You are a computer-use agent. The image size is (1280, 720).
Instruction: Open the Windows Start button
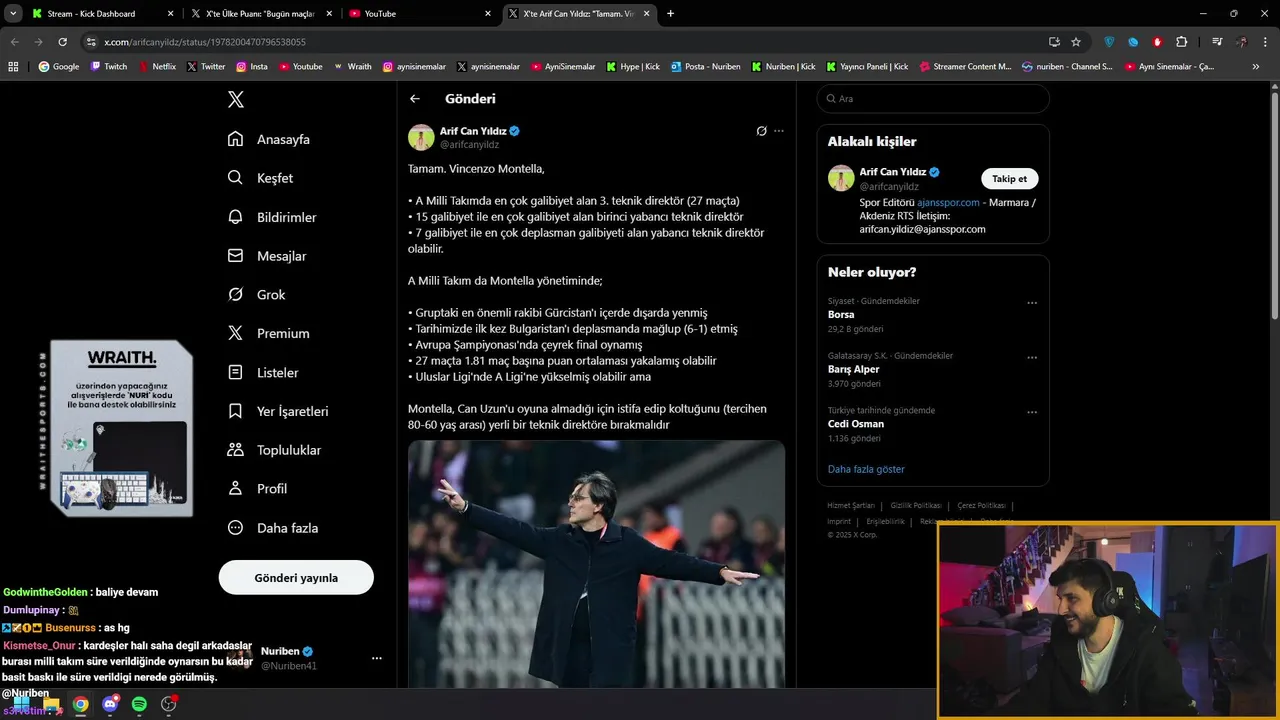[x=21, y=704]
